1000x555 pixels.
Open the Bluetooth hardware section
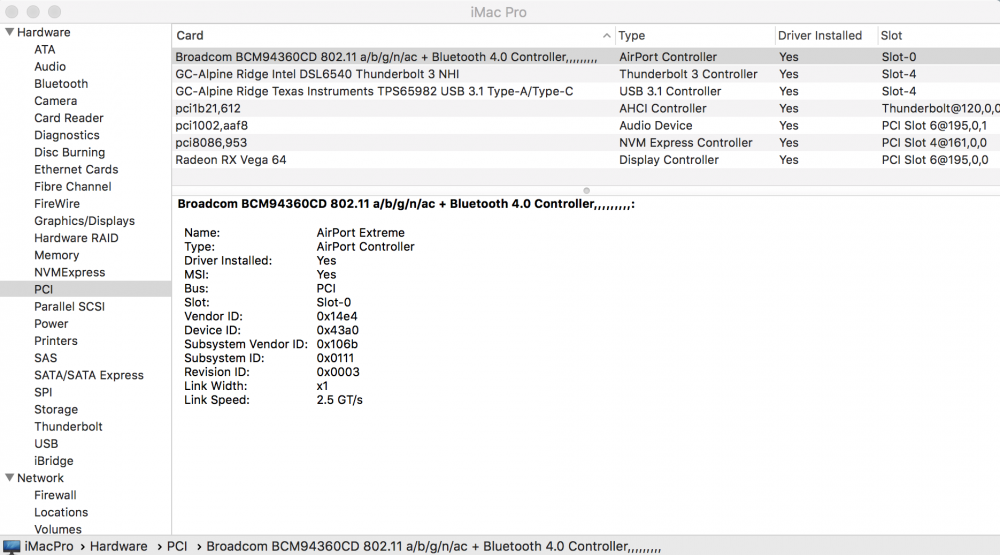point(61,84)
